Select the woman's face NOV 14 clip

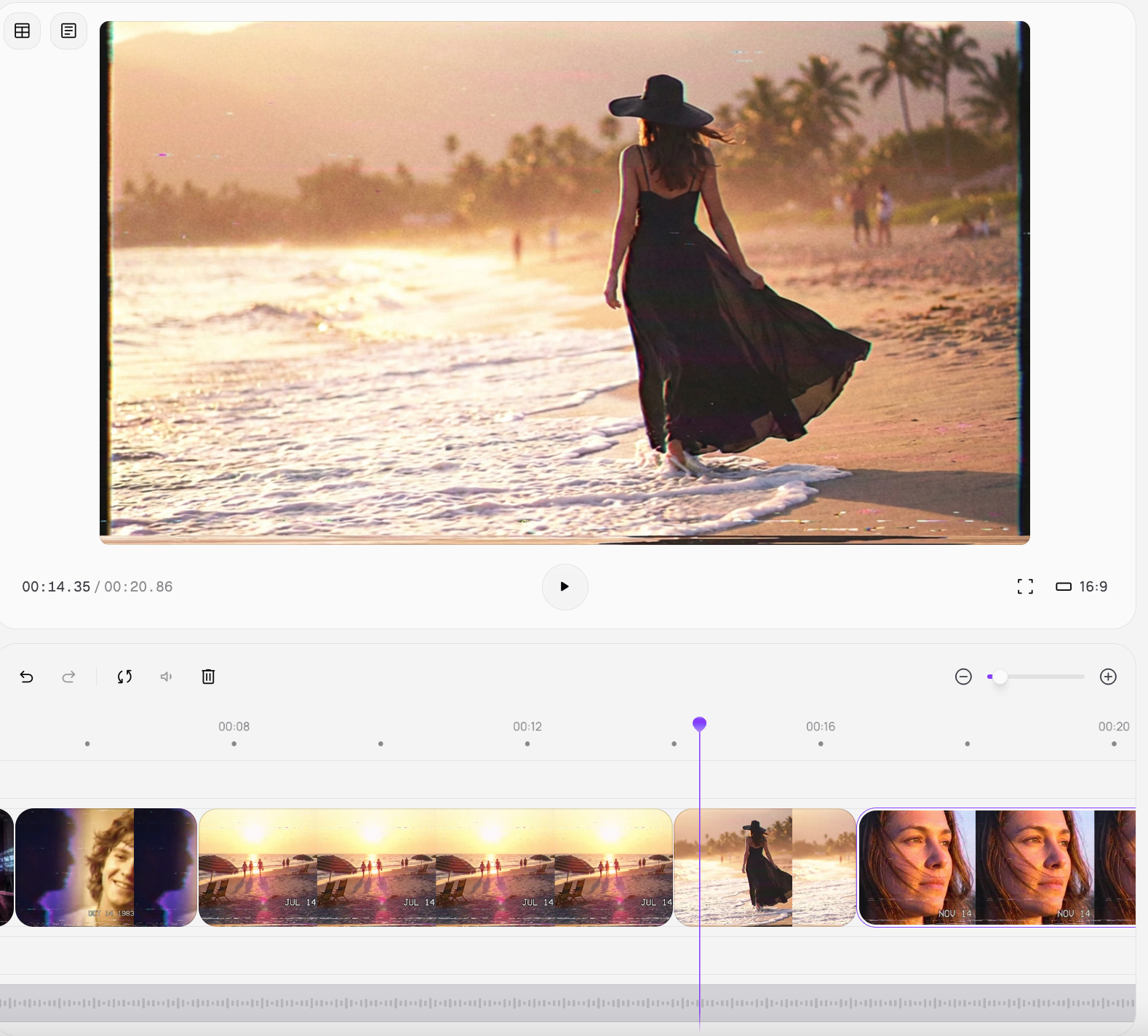coord(996,867)
